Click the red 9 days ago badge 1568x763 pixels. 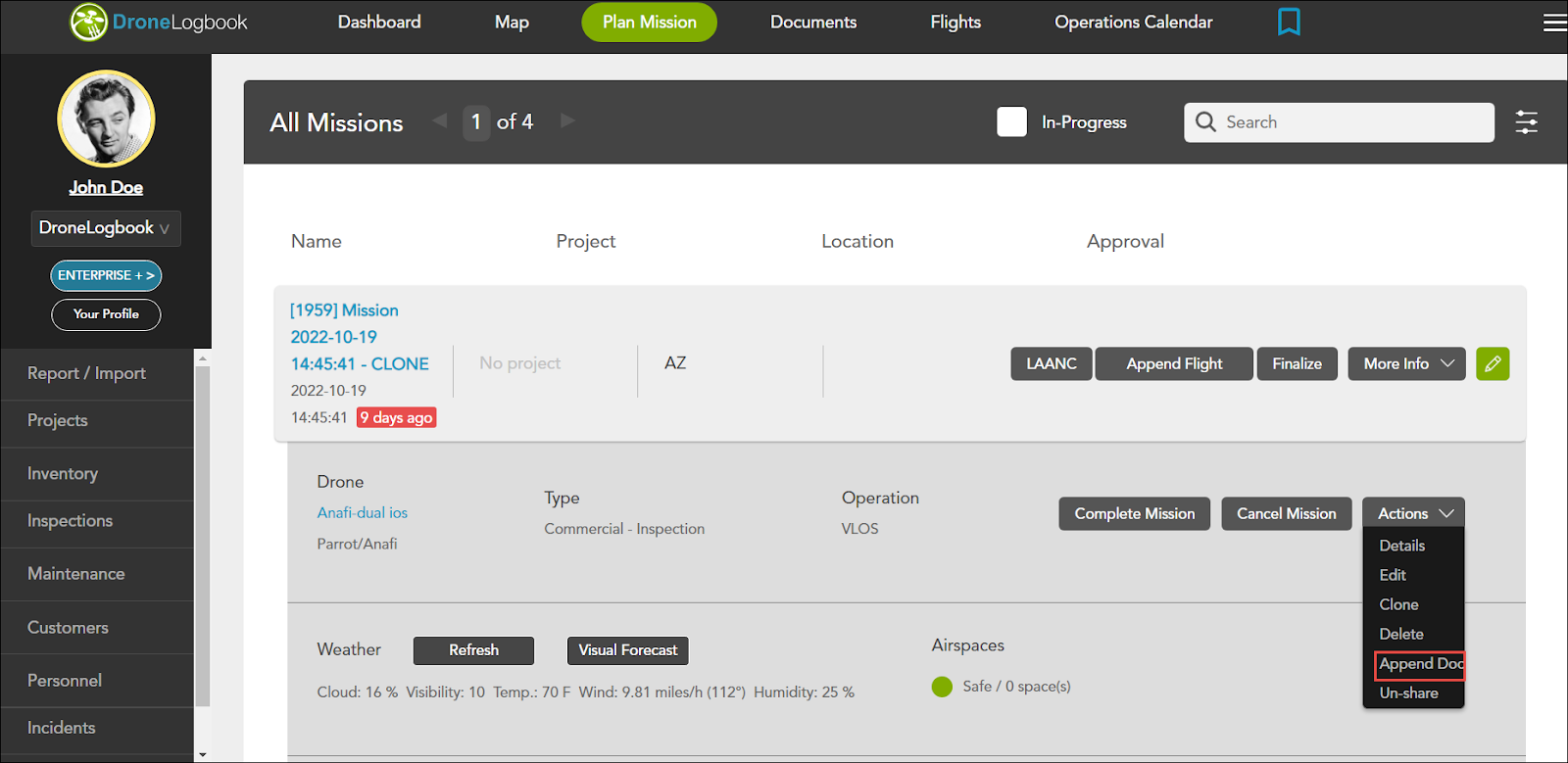point(396,417)
